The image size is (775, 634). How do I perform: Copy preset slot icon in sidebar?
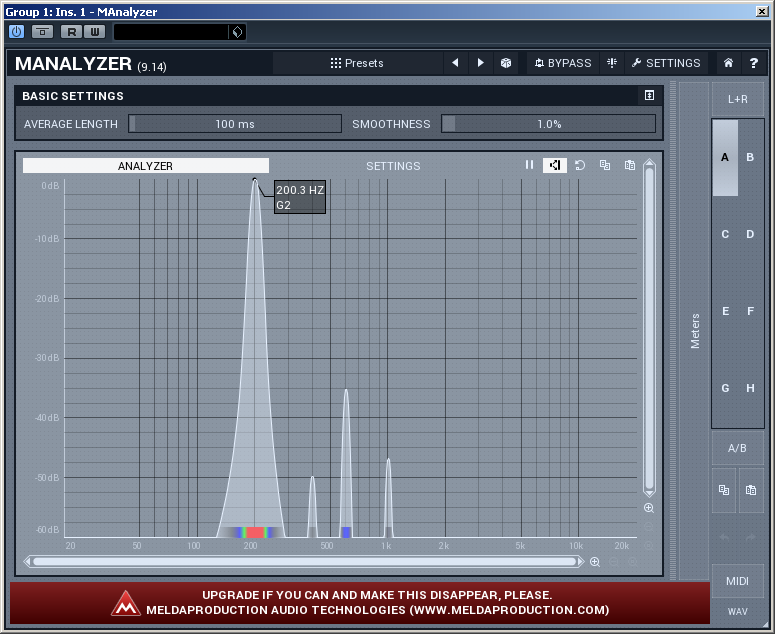click(724, 490)
